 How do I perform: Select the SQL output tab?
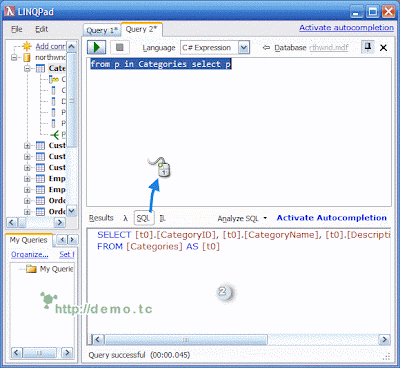coord(143,218)
